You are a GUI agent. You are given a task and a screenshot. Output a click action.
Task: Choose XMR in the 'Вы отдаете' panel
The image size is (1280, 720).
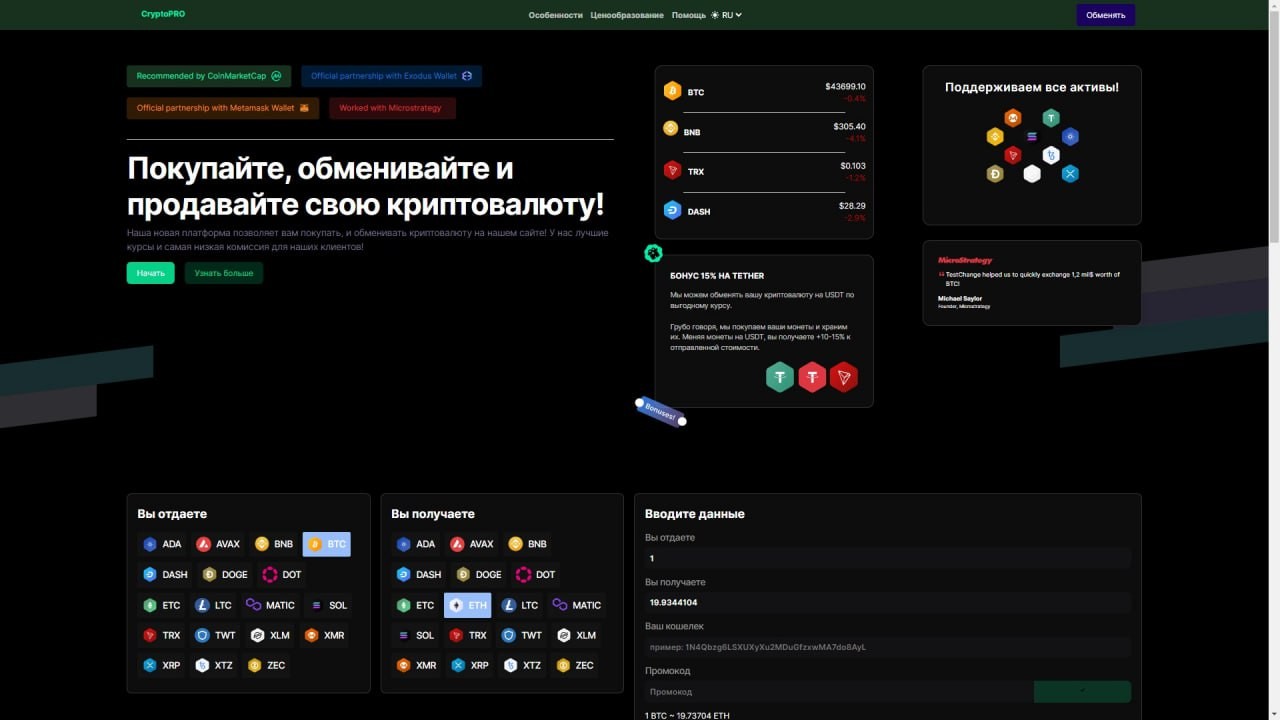coord(325,635)
